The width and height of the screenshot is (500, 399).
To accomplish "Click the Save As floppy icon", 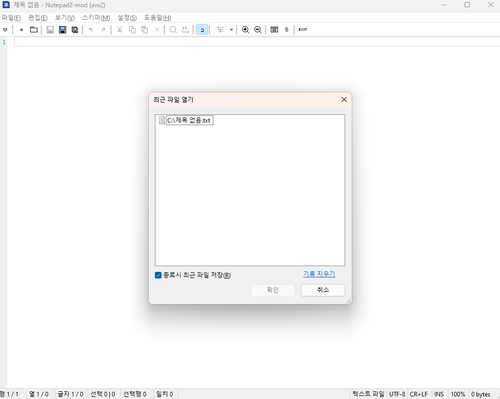I will tap(62, 30).
